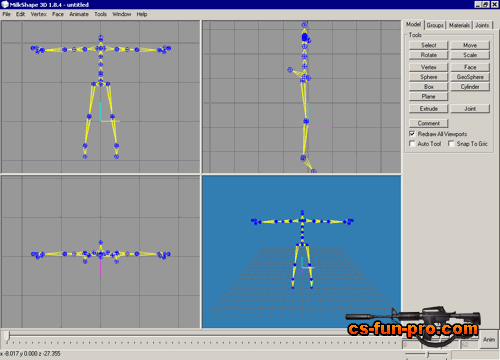This screenshot has width=500, height=360.
Task: Choose the Box primitive tool
Action: pos(428,87)
